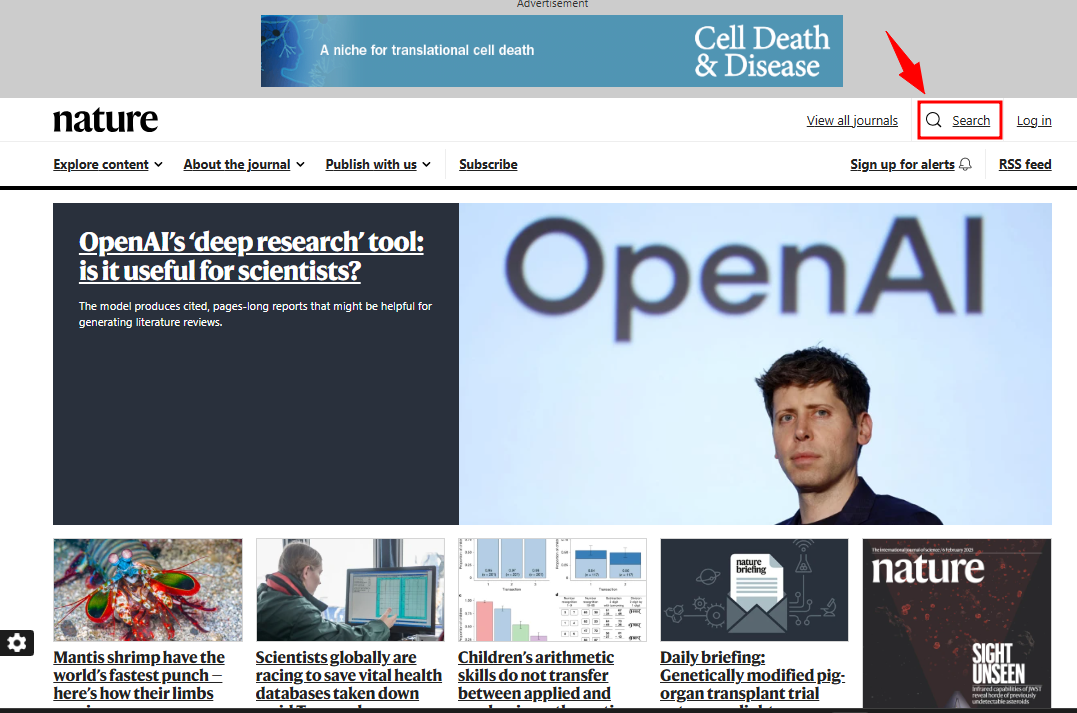
Task: Click the mantis shrimp article thumbnail
Action: click(147, 590)
